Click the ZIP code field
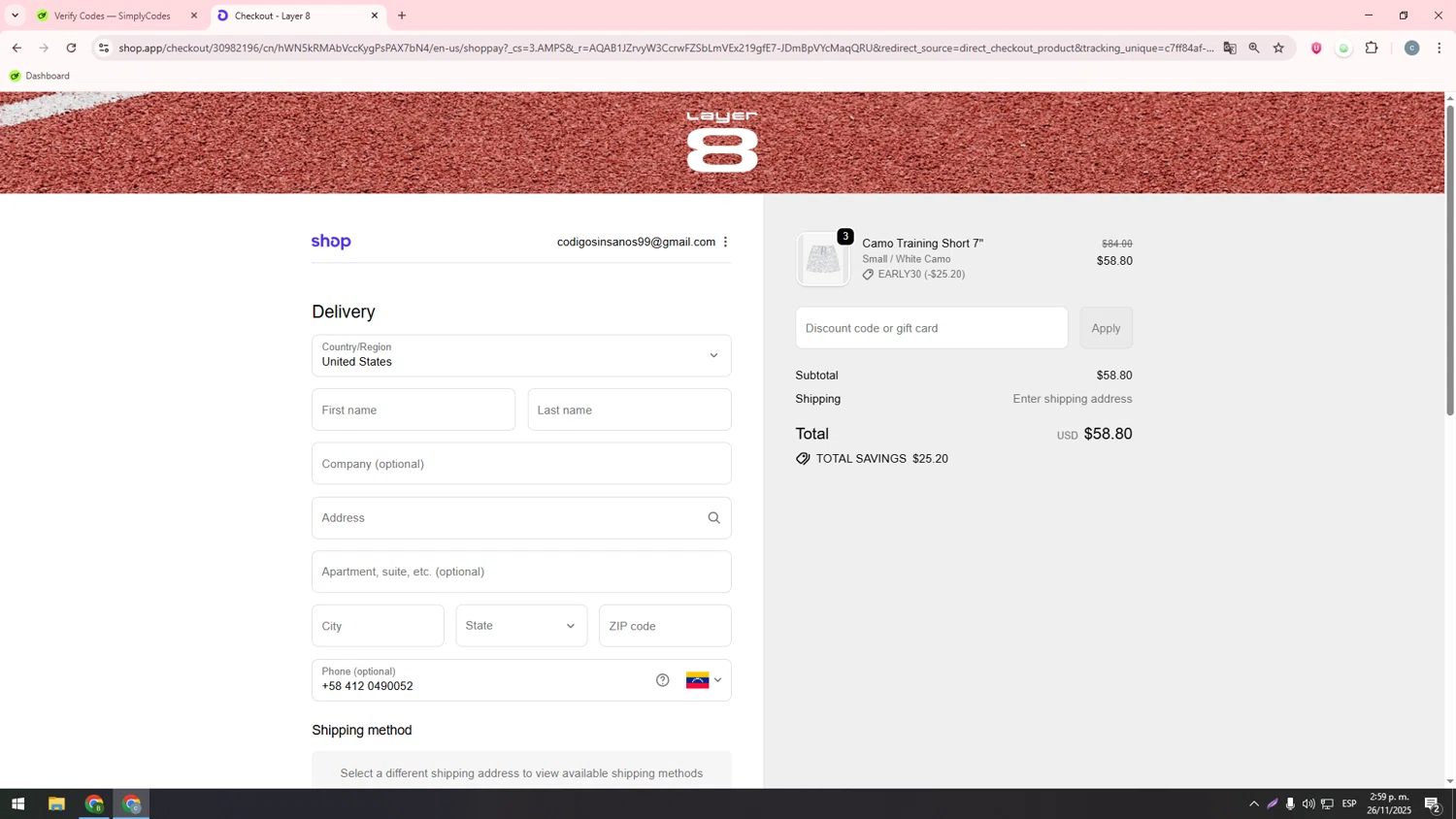This screenshot has width=1456, height=819. pos(665,626)
